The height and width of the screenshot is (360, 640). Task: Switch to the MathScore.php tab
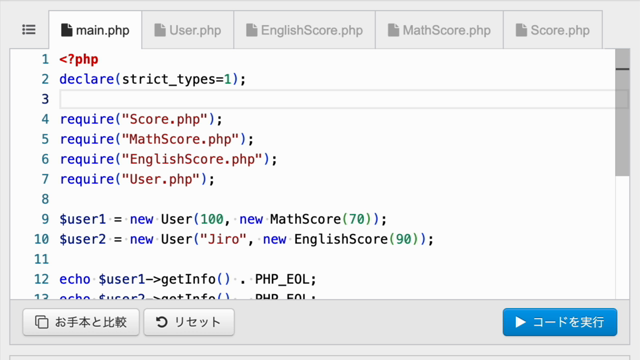[439, 30]
